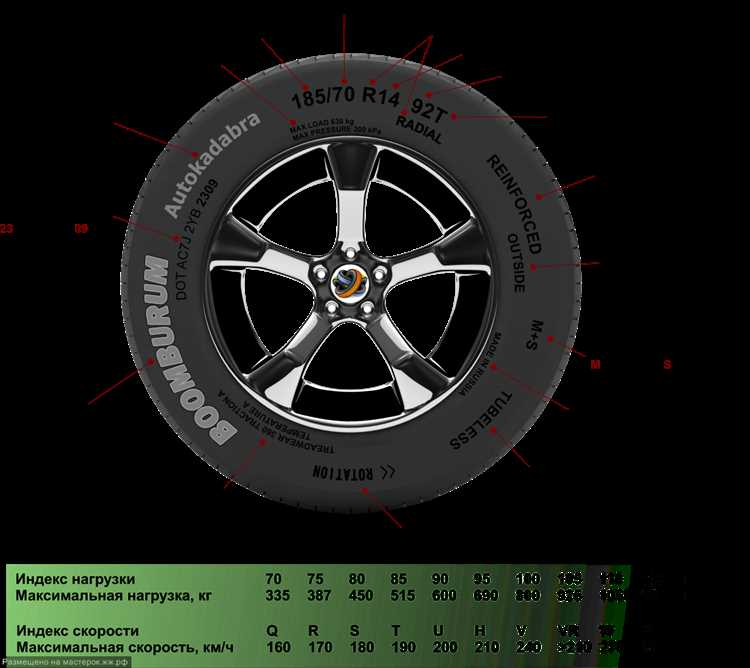Click maximum speed value 160
This screenshot has width=750, height=668.
278,647
